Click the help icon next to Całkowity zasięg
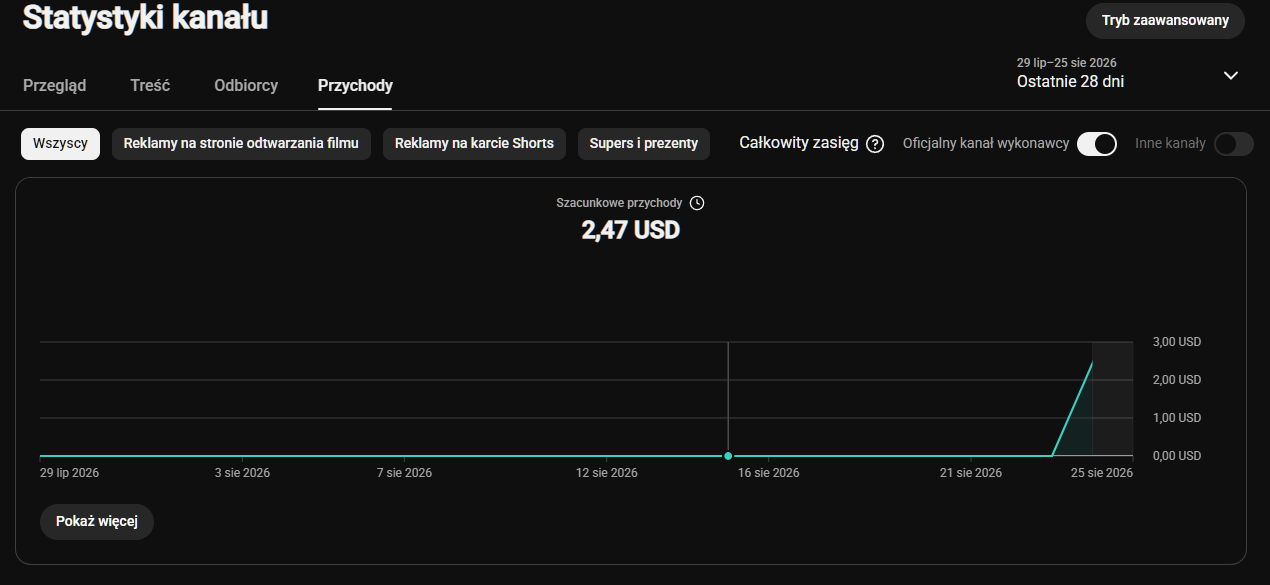This screenshot has height=585, width=1270. coord(875,144)
